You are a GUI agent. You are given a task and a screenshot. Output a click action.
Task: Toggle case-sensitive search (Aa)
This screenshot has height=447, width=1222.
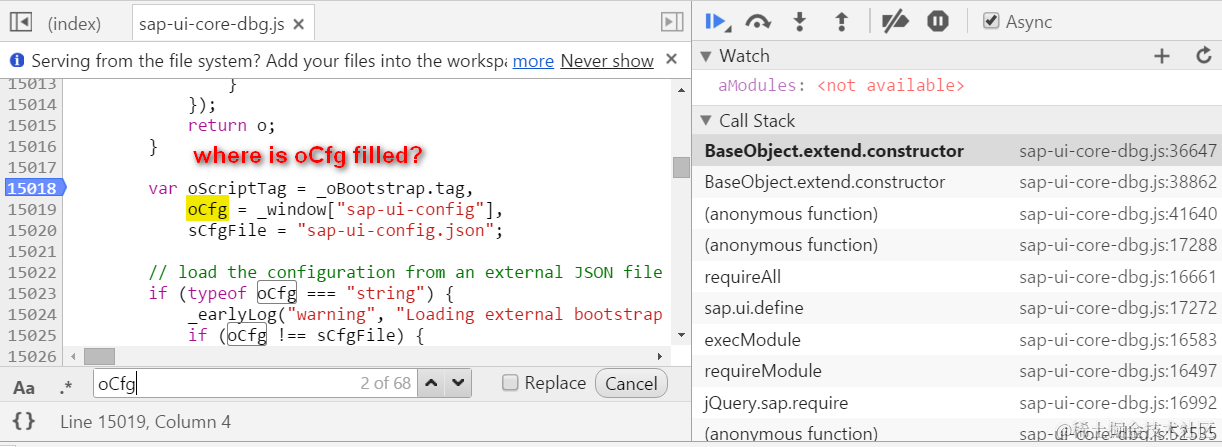pyautogui.click(x=24, y=387)
